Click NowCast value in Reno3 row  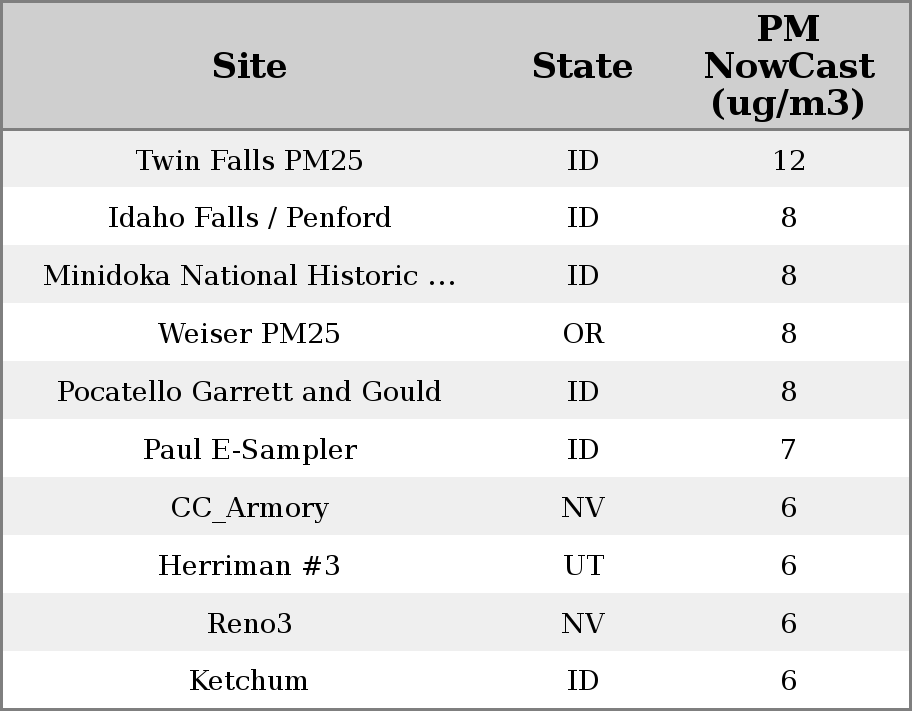pos(788,623)
